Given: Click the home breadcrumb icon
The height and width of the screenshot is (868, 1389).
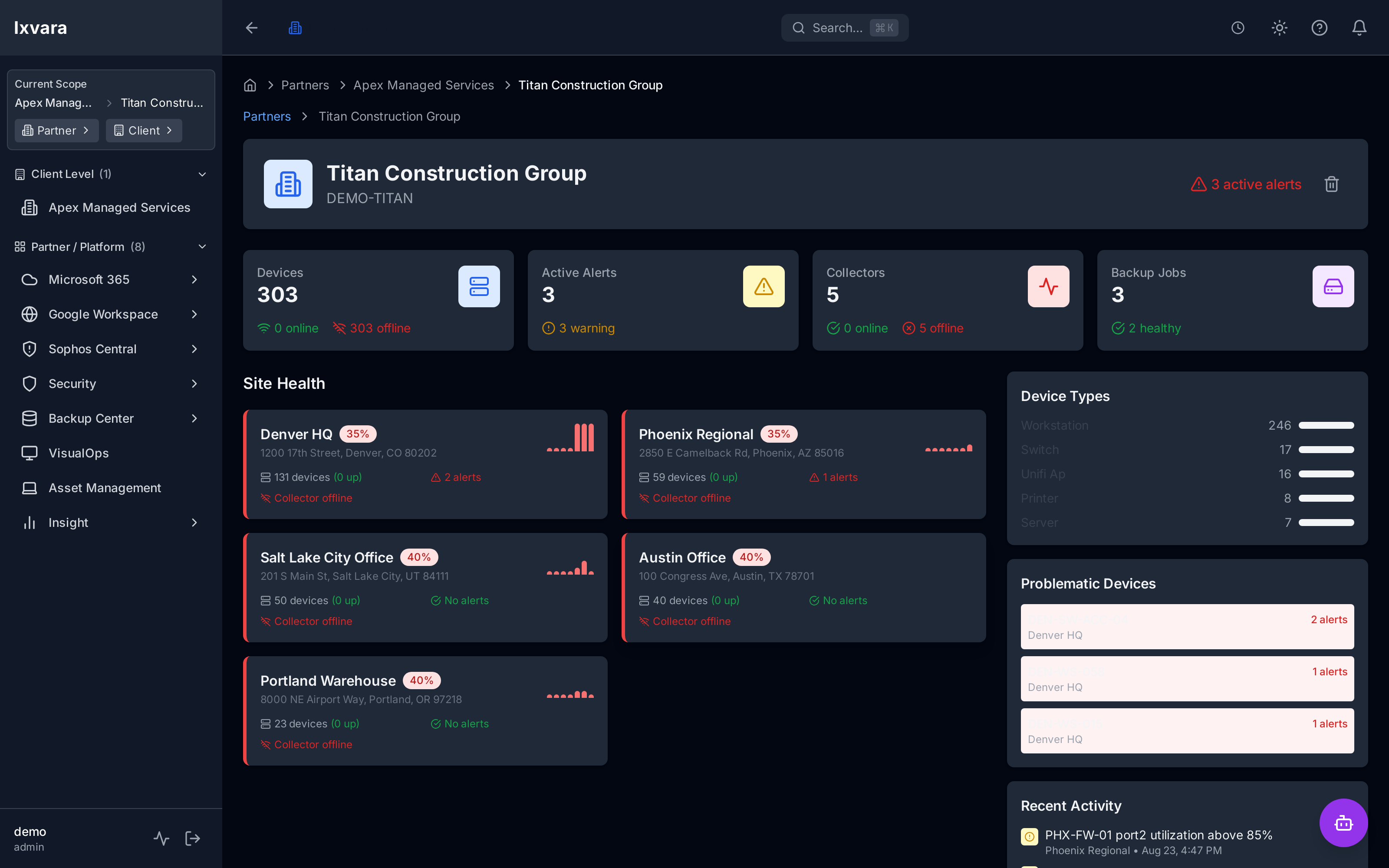Looking at the screenshot, I should (250, 85).
